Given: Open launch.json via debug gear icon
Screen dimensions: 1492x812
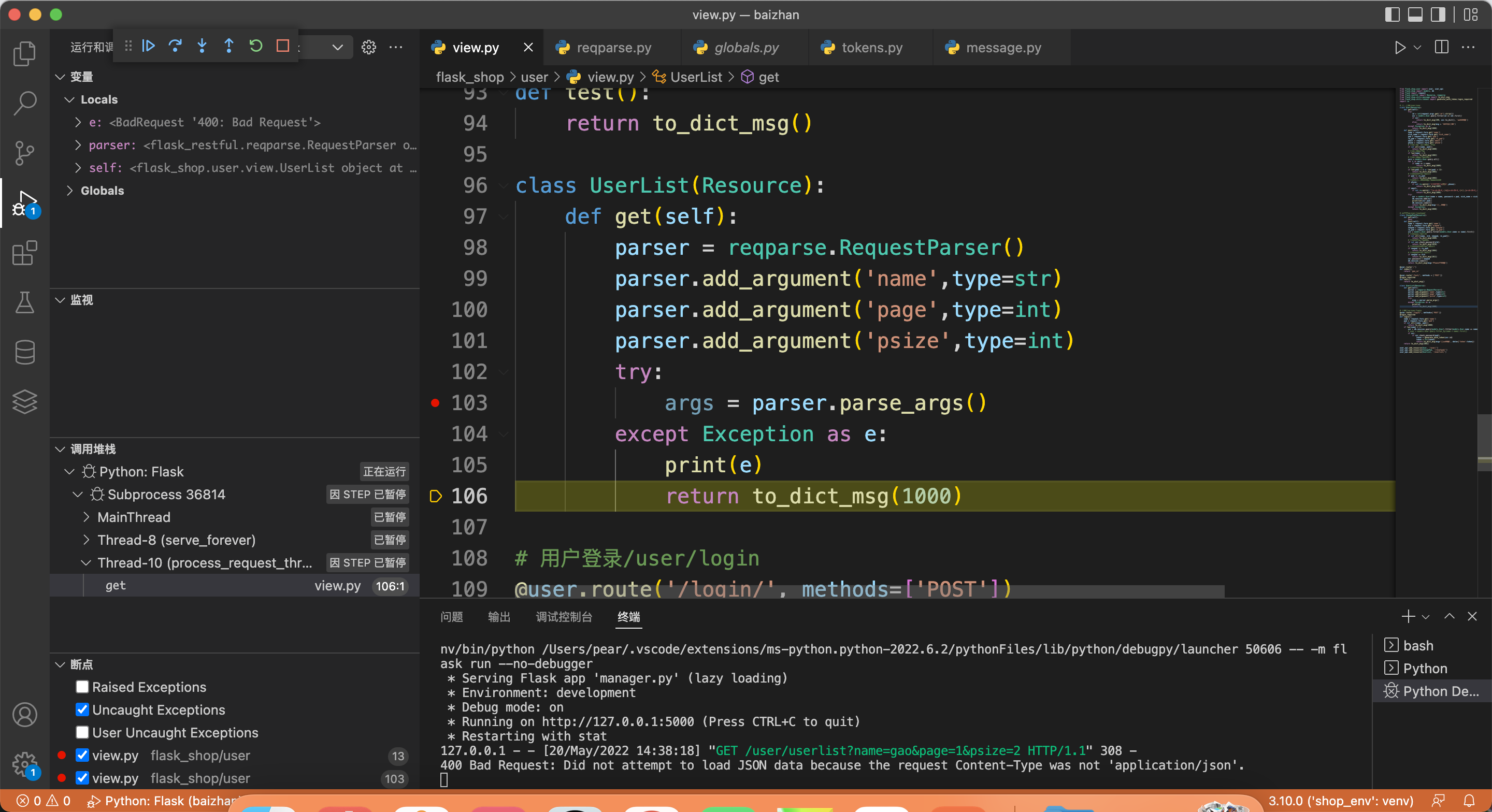Looking at the screenshot, I should click(x=369, y=47).
